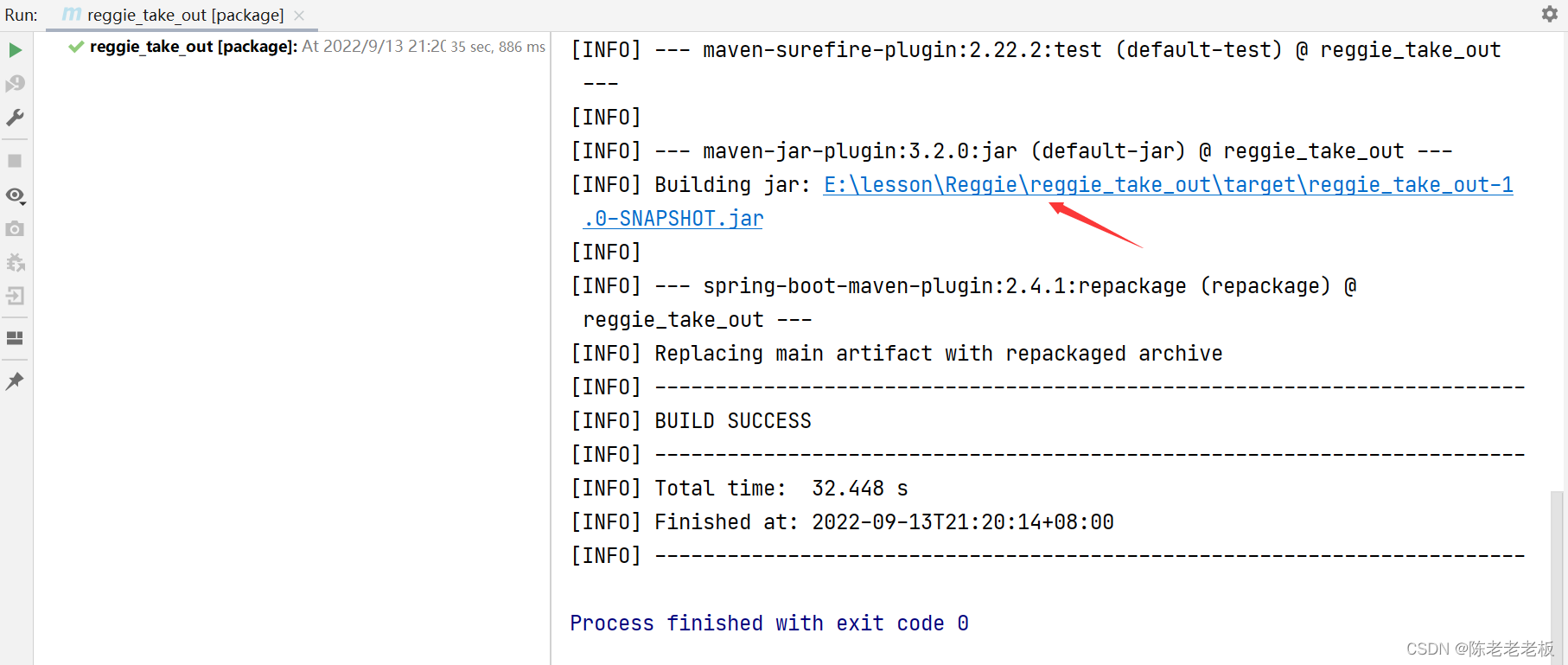1568x665 pixels.
Task: Open the wrench build settings icon
Action: point(15,118)
